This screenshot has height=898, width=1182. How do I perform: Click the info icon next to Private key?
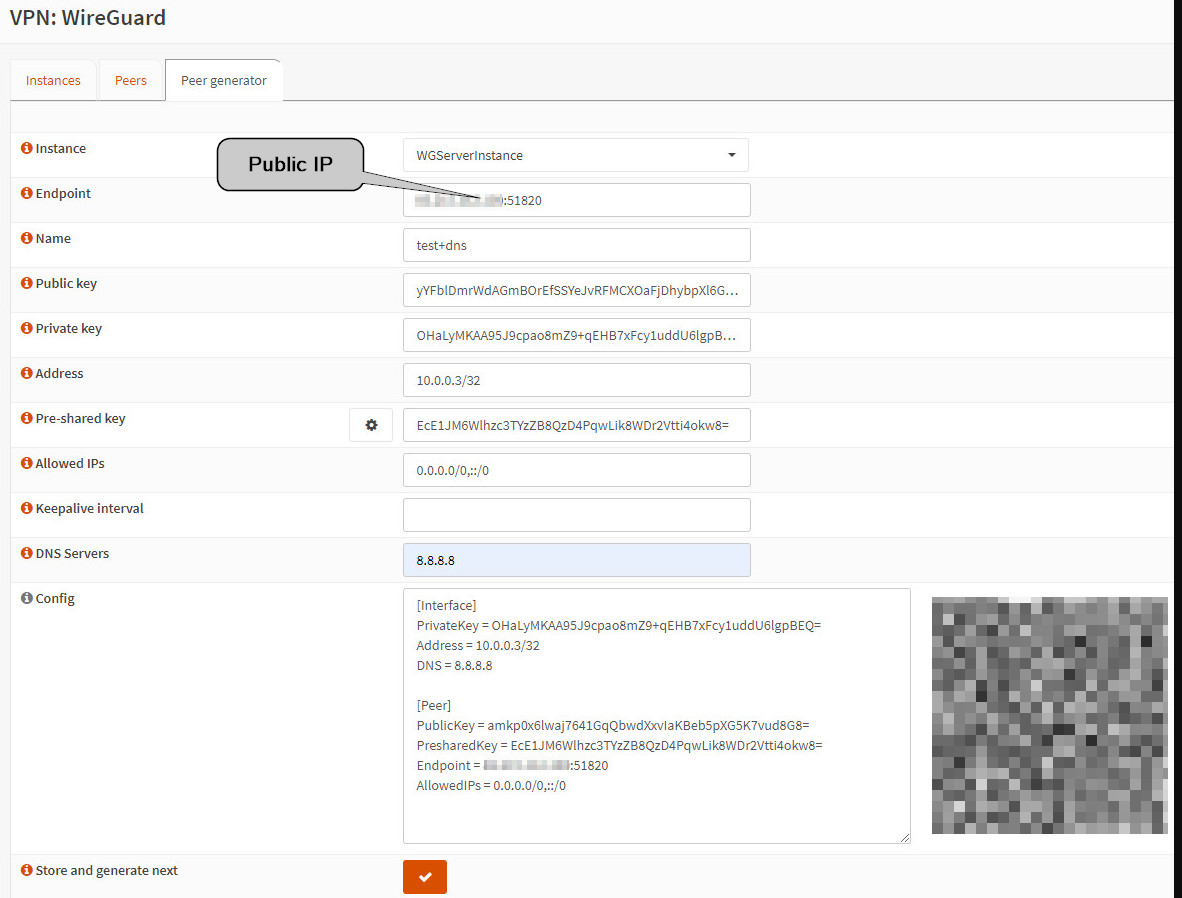coord(27,329)
